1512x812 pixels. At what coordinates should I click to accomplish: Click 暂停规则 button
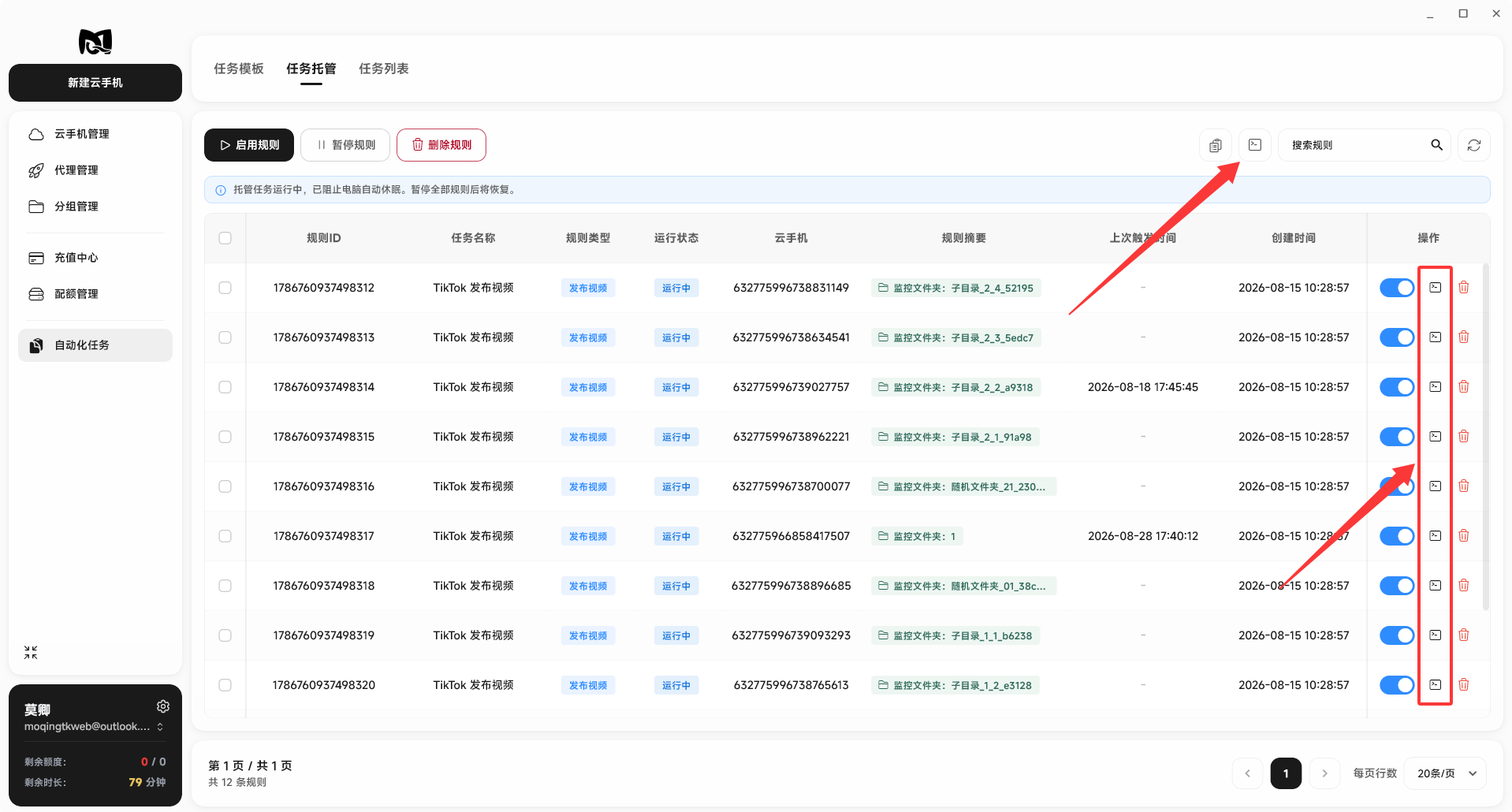click(345, 145)
